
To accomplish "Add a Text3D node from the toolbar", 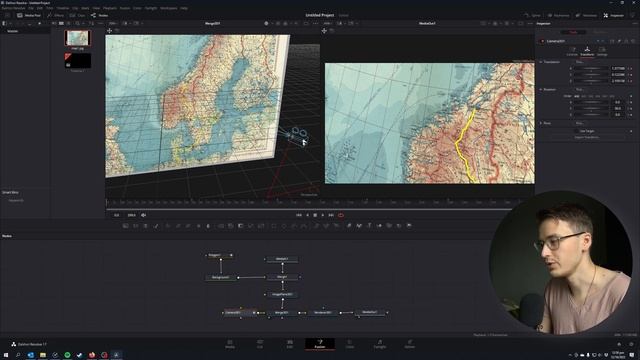I will click(x=369, y=226).
